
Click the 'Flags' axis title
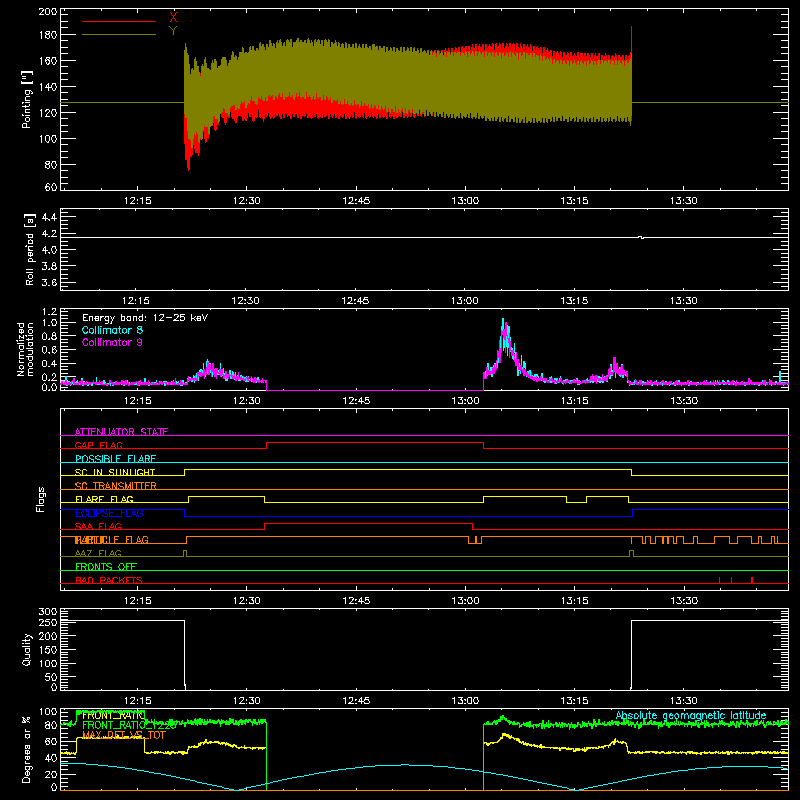click(41, 499)
